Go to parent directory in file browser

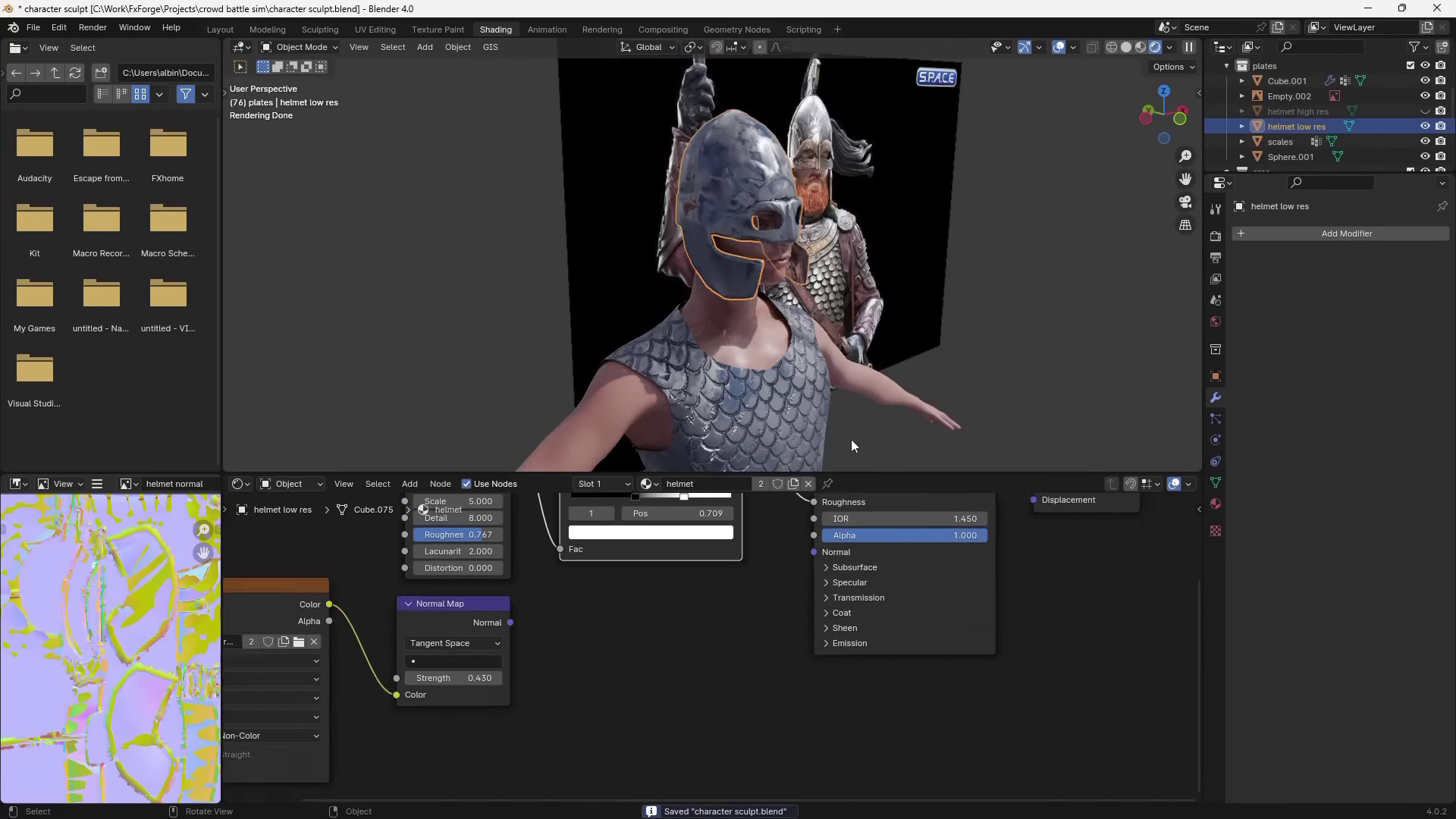55,73
